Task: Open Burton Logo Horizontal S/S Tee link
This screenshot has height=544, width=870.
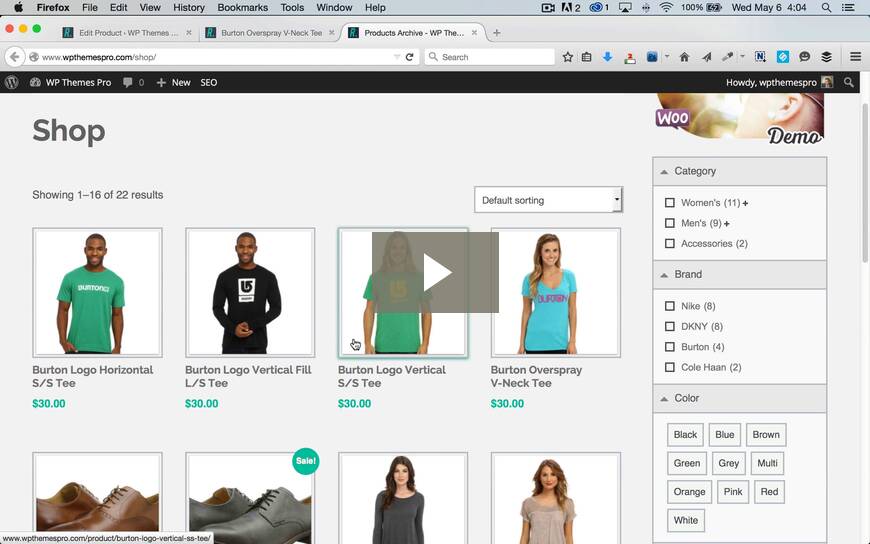Action: [93, 376]
